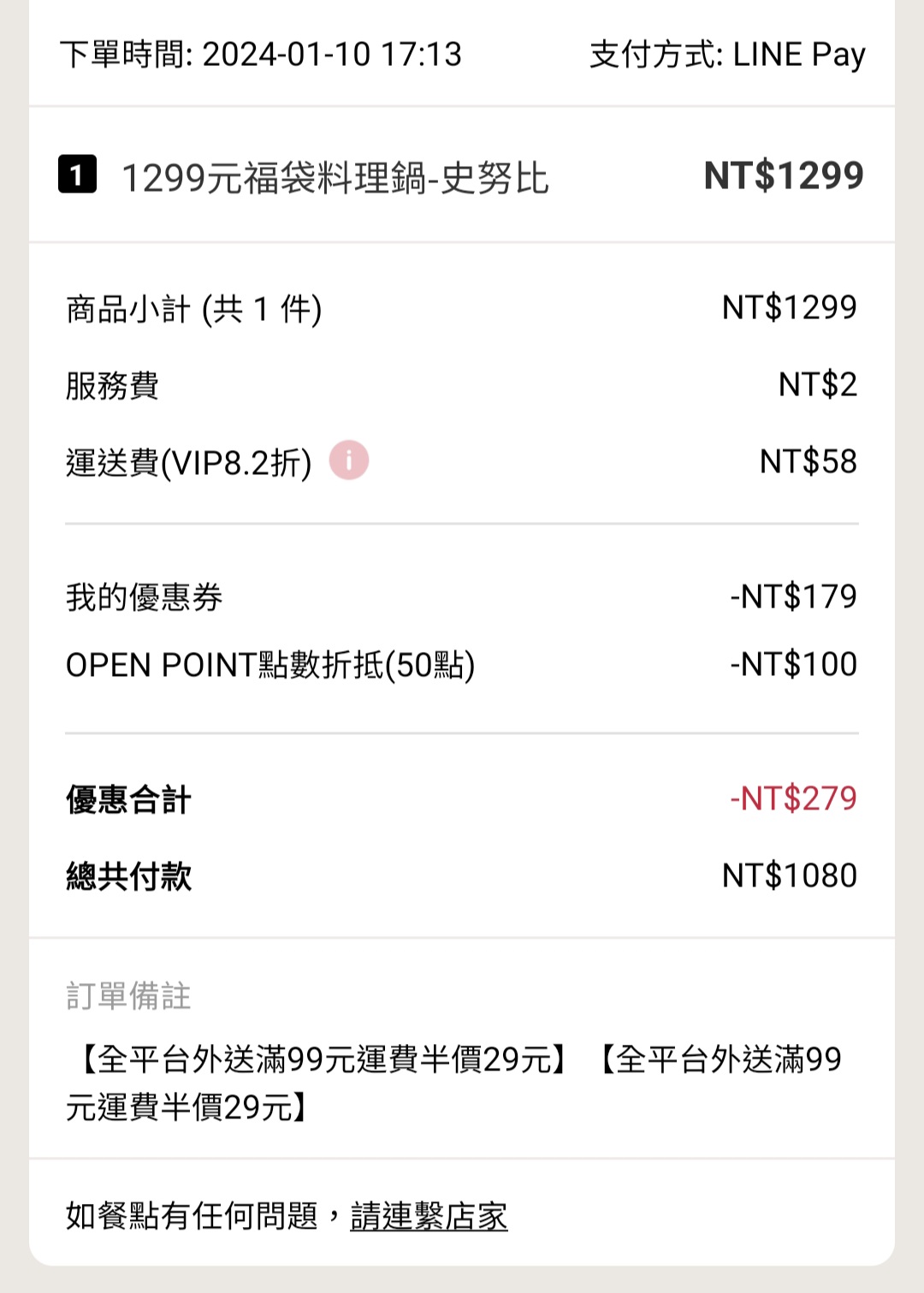Tap the black quantity badge showing 1
924x1293 pixels.
pos(77,175)
